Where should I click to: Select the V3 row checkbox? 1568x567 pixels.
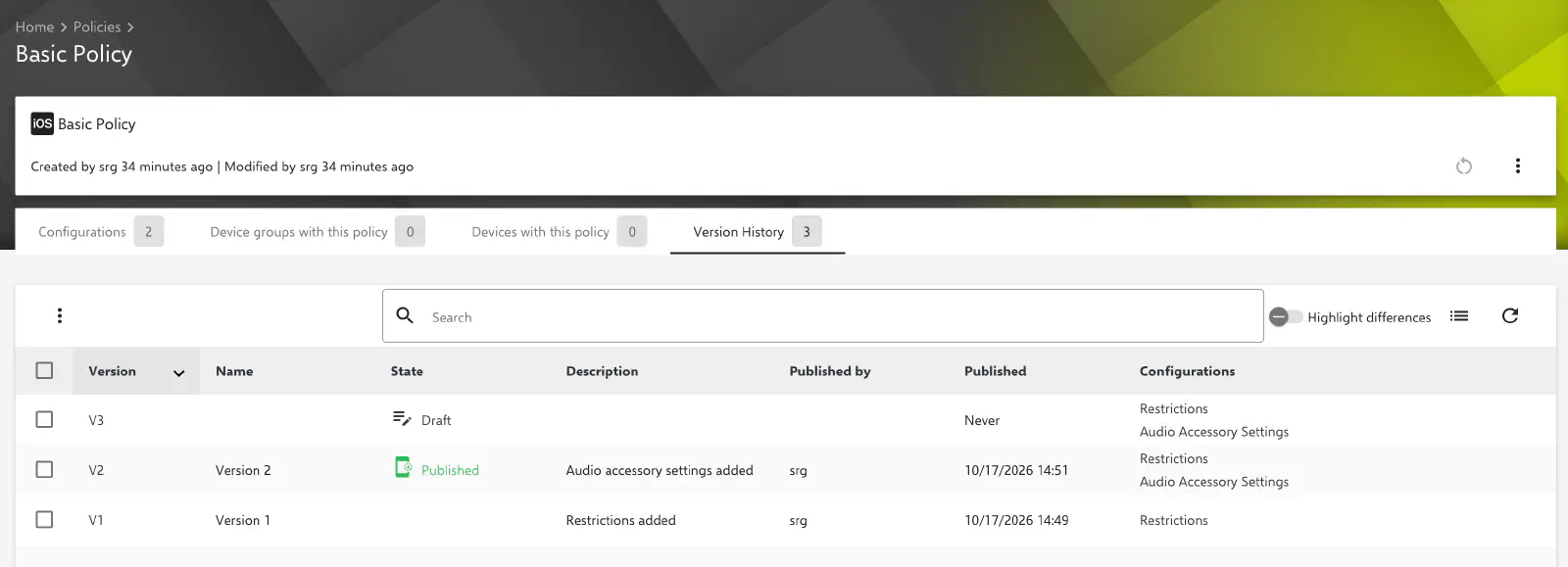pyautogui.click(x=44, y=419)
